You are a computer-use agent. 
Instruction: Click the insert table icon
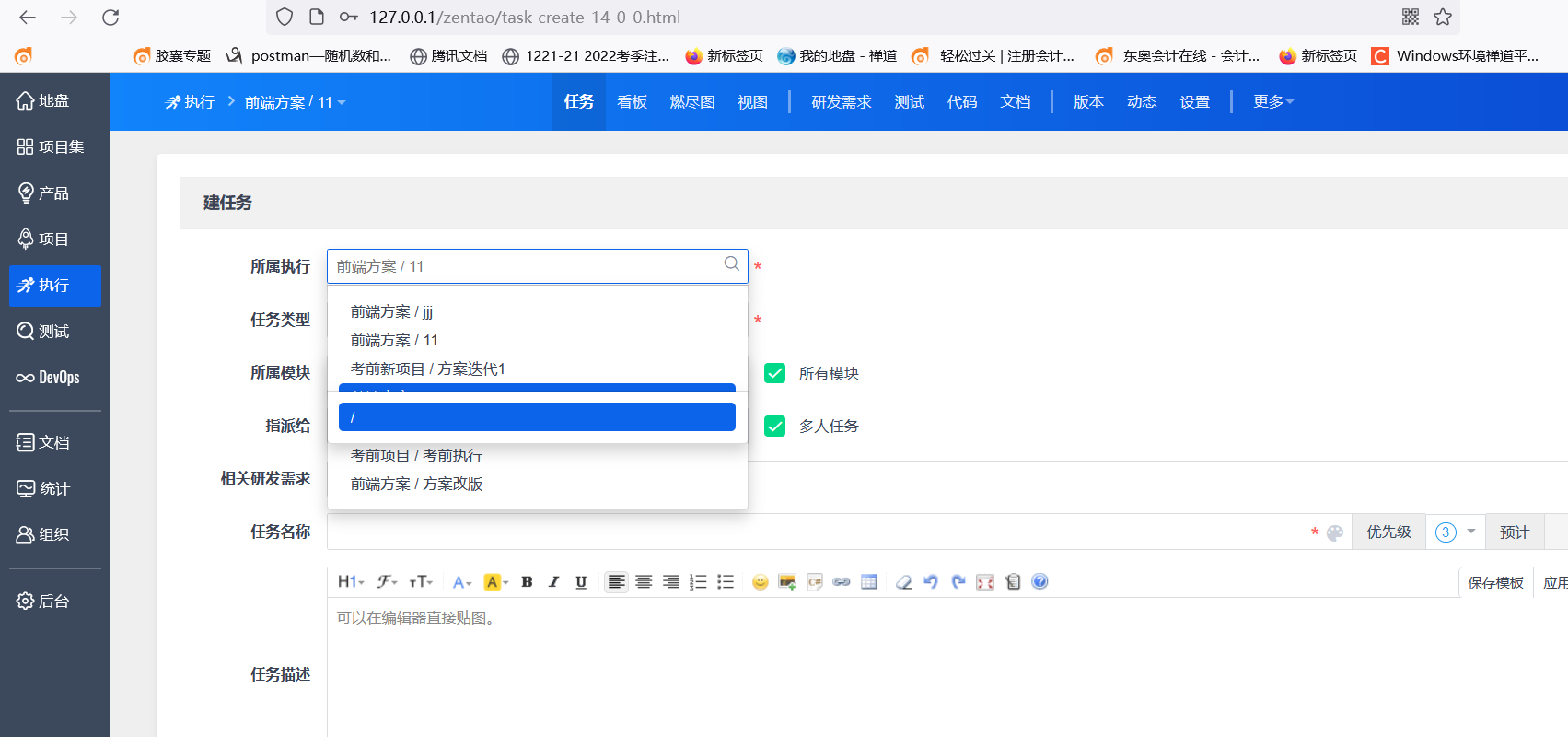click(868, 582)
